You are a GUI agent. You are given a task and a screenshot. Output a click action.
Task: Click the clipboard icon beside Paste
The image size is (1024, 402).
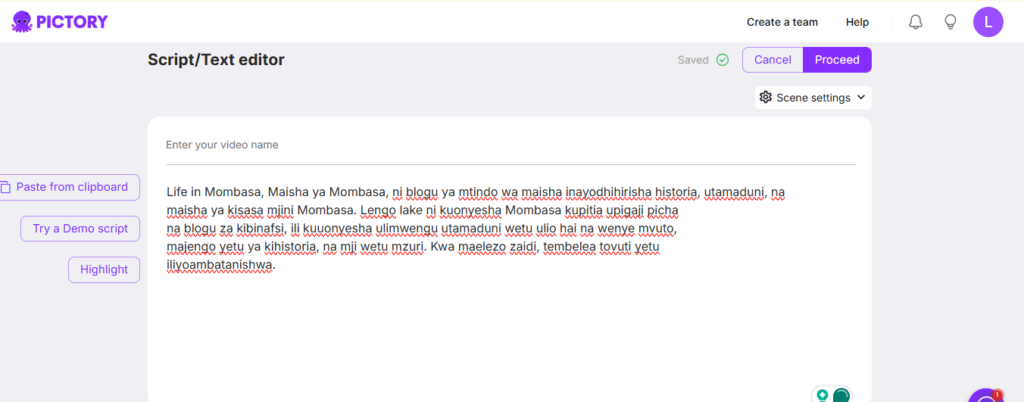tap(5, 187)
